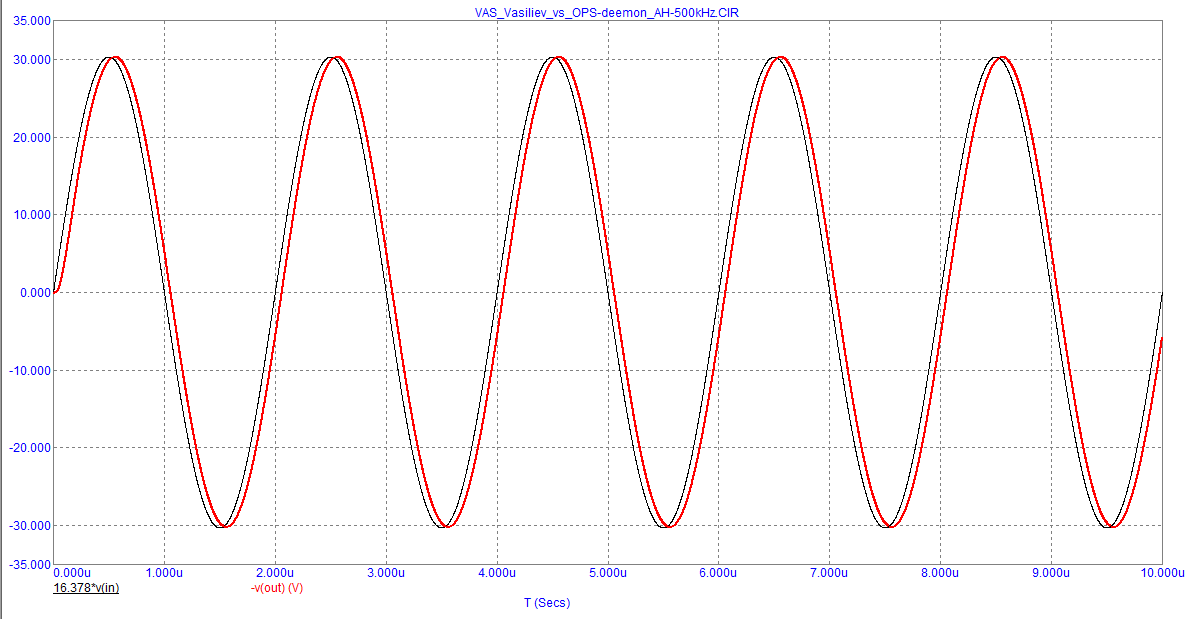The image size is (1192, 619).
Task: Click the 0.000 y-axis value
Action: tap(35, 293)
